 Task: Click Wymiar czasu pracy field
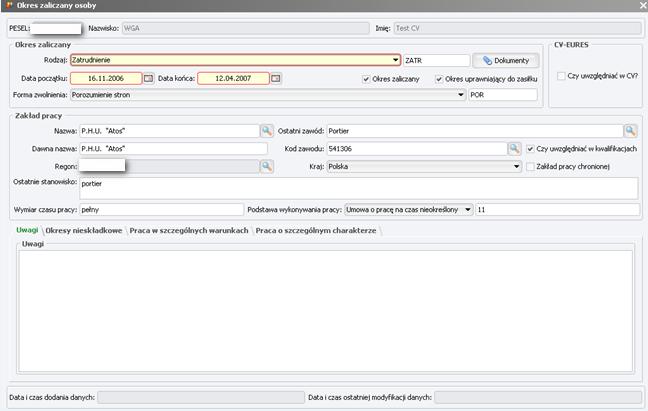(x=162, y=209)
